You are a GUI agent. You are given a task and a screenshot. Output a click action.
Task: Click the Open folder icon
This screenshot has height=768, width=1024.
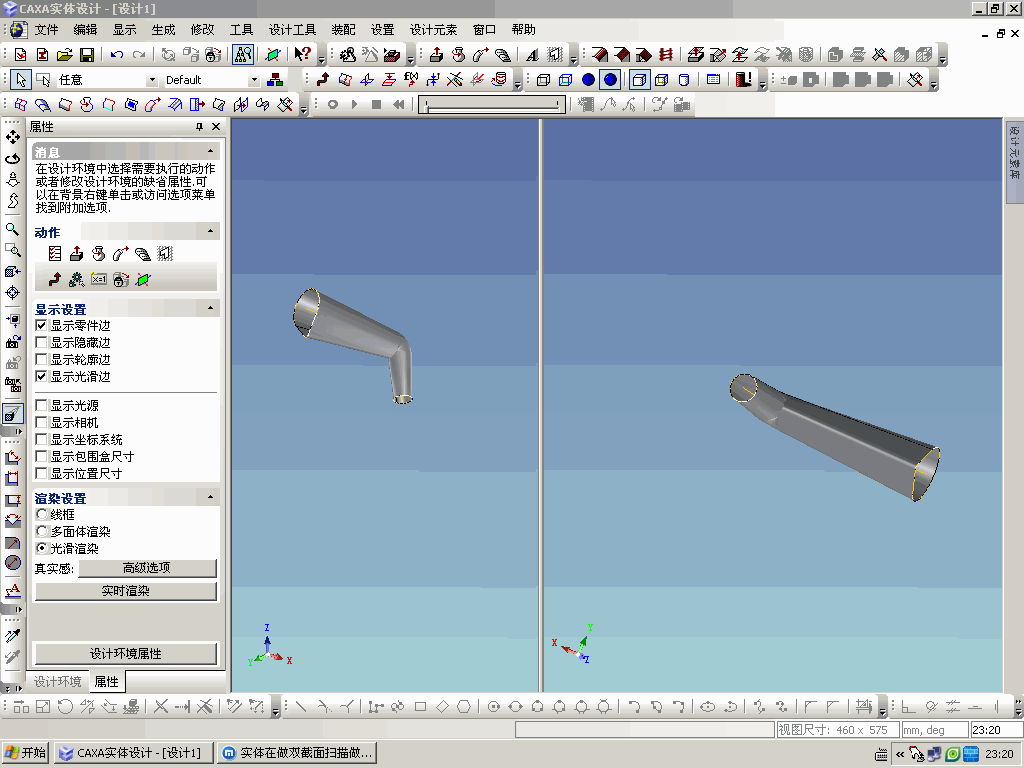click(x=64, y=55)
